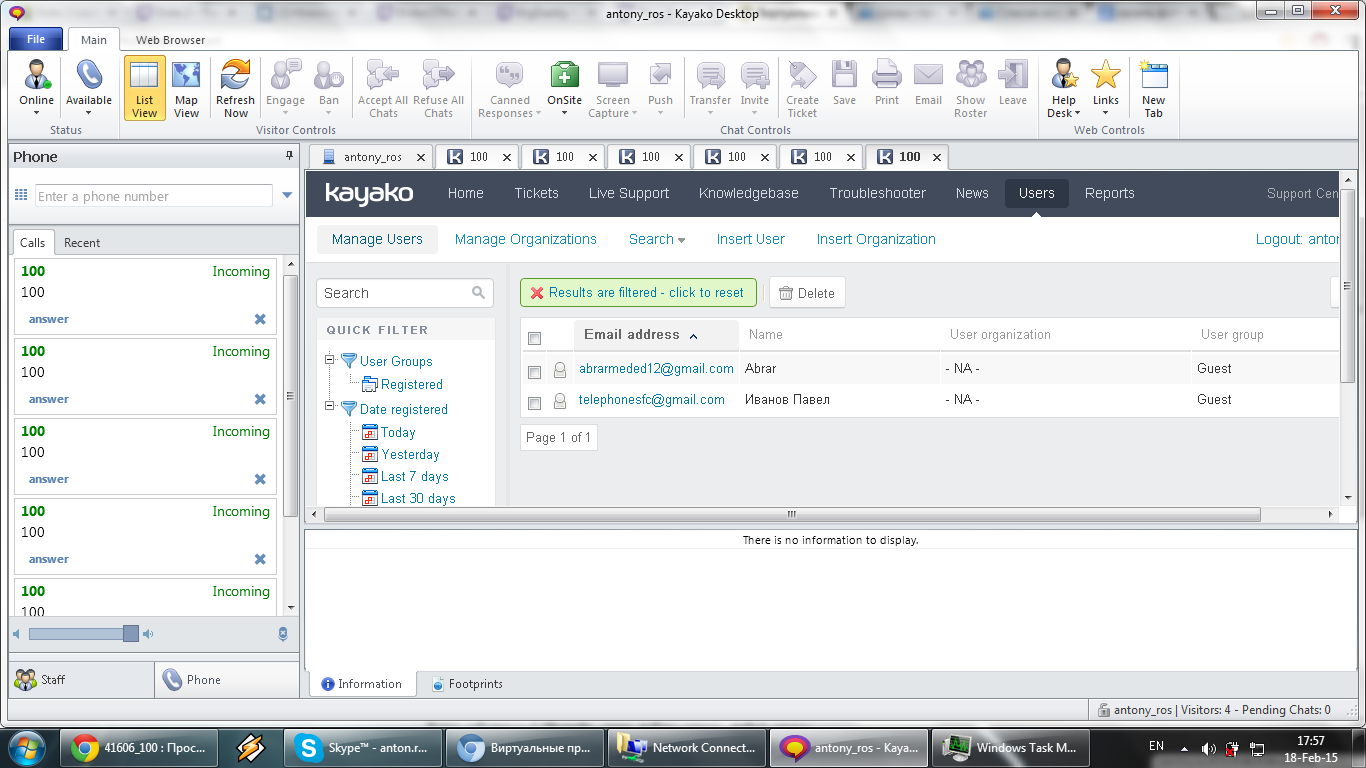Toggle the select-all header checkbox

click(x=534, y=338)
